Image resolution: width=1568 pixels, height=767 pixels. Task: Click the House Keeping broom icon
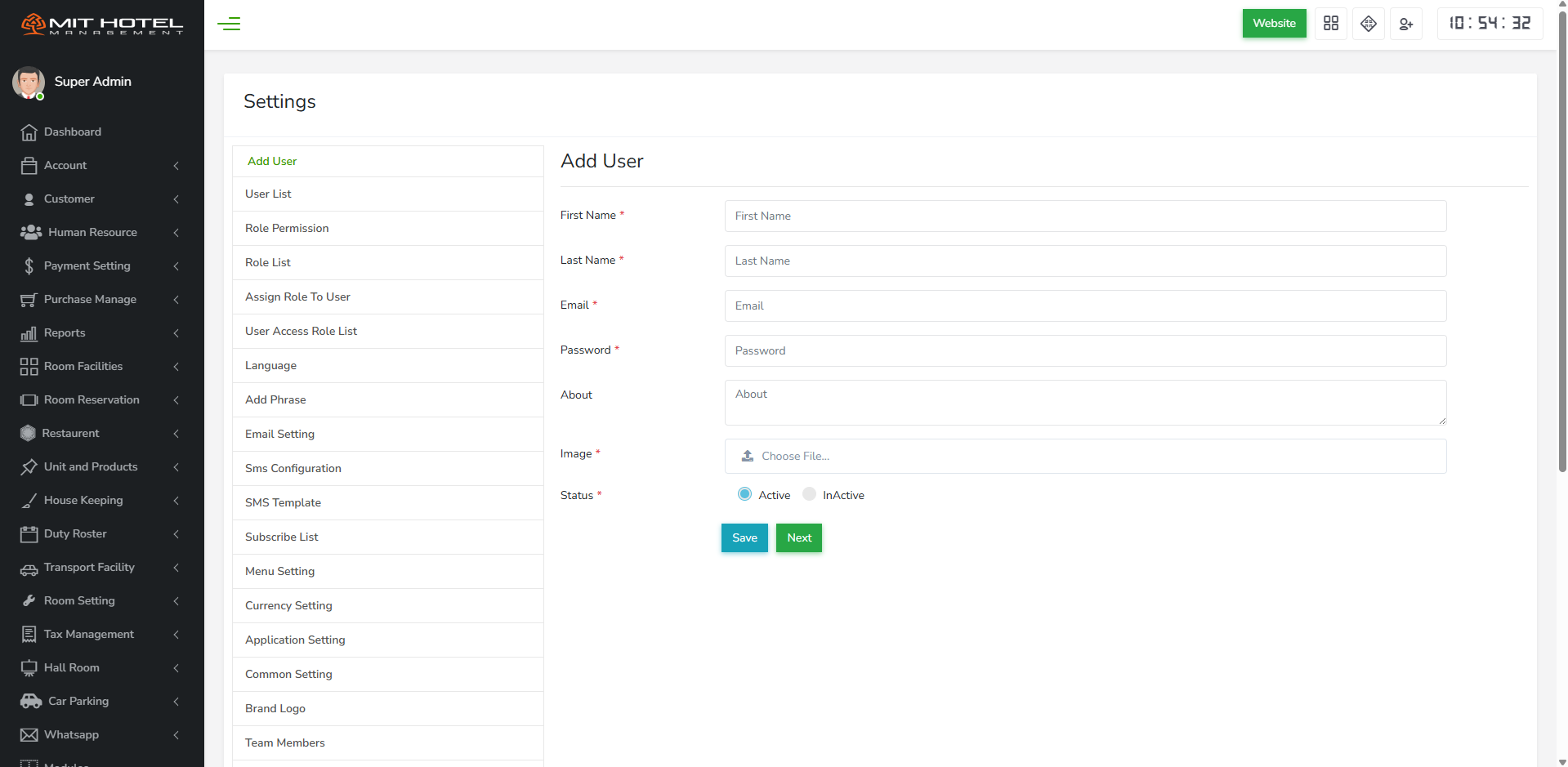pos(29,501)
